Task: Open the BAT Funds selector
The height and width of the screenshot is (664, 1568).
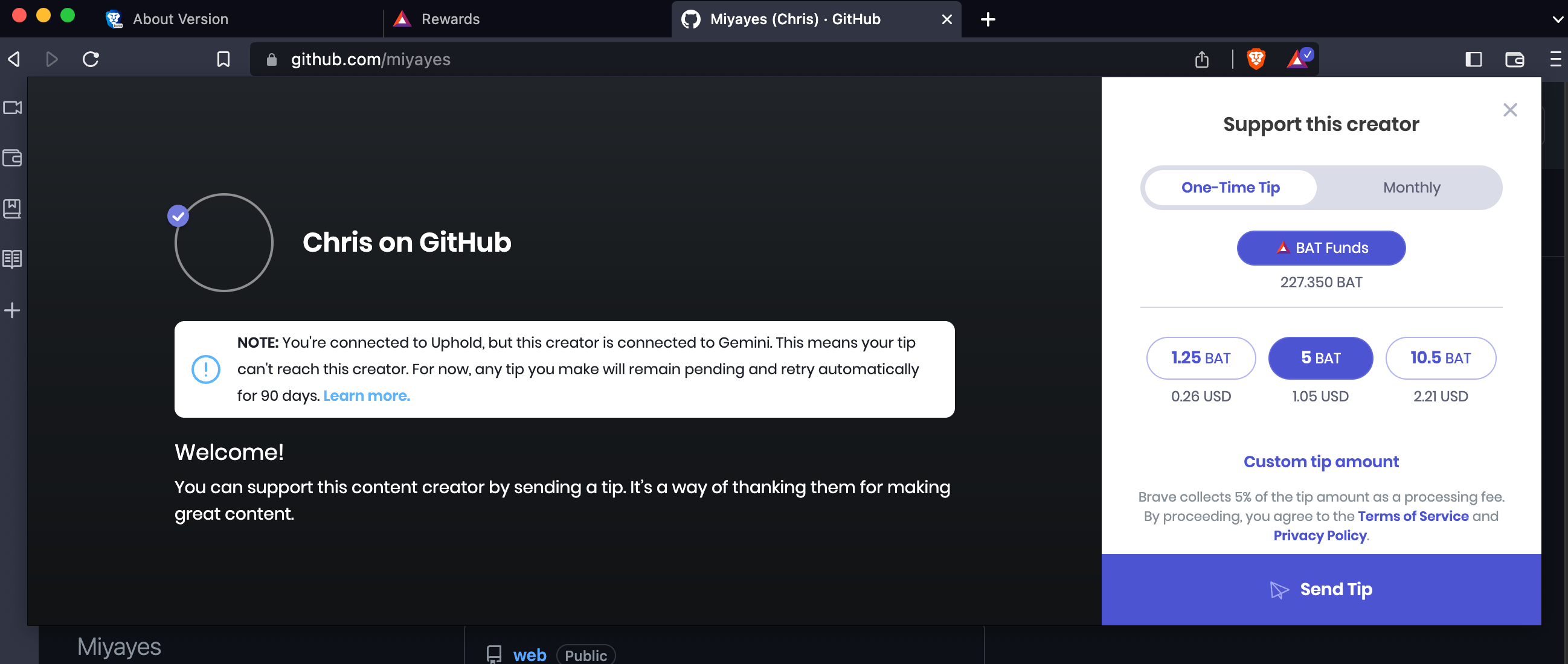Action: (x=1321, y=248)
